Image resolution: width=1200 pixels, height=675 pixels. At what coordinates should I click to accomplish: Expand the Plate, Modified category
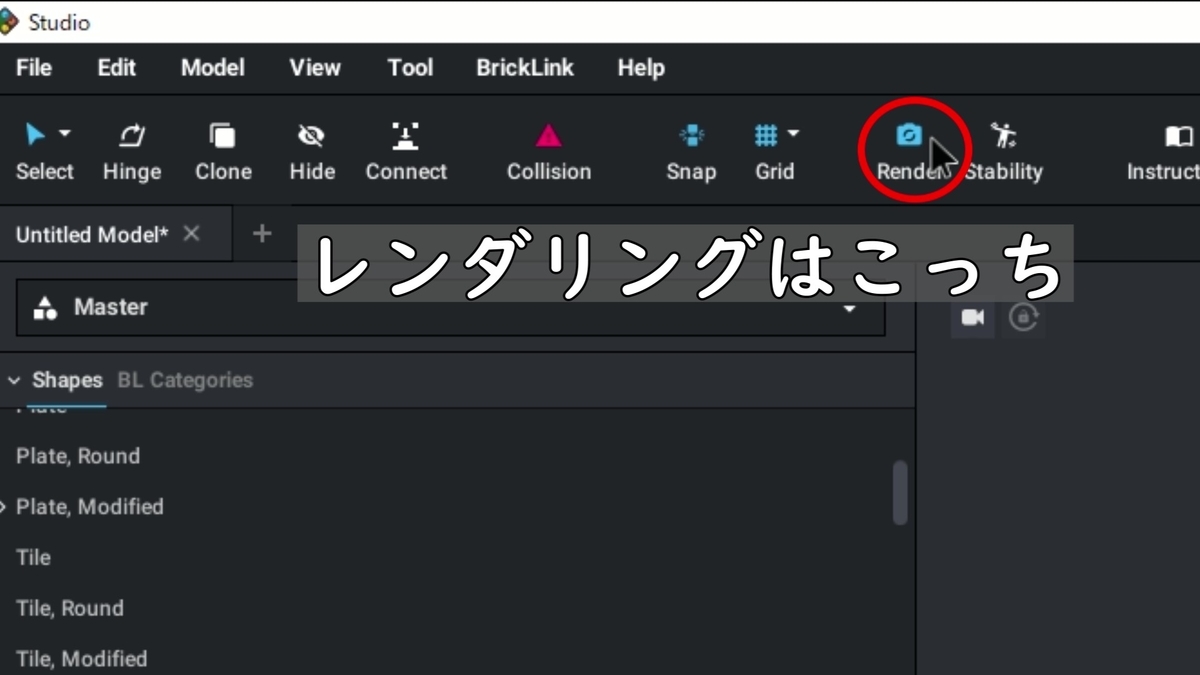coord(4,507)
